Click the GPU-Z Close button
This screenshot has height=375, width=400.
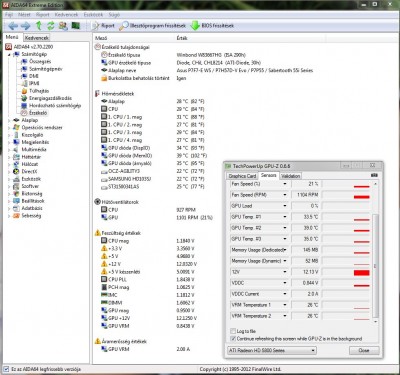pos(364,350)
